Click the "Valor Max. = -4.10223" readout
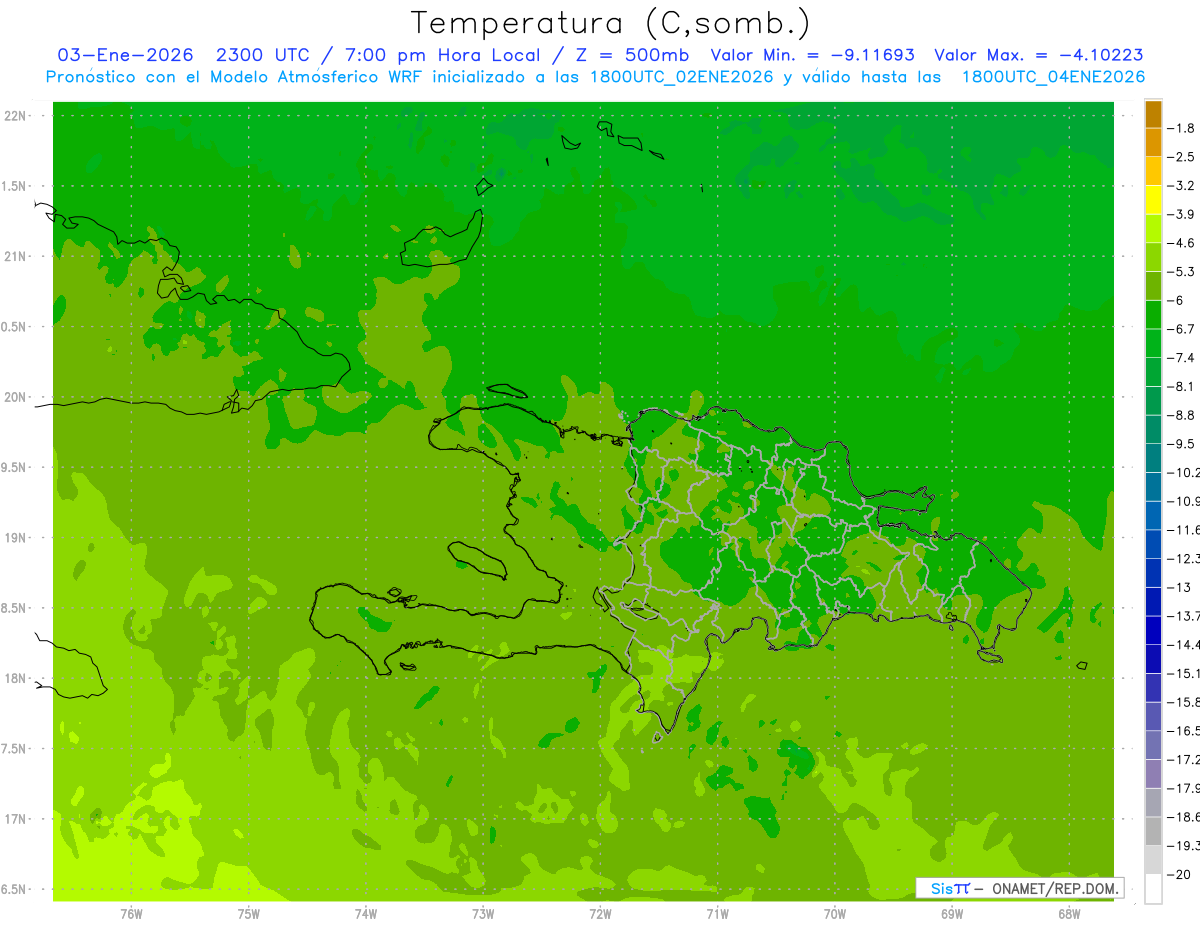 (1038, 55)
